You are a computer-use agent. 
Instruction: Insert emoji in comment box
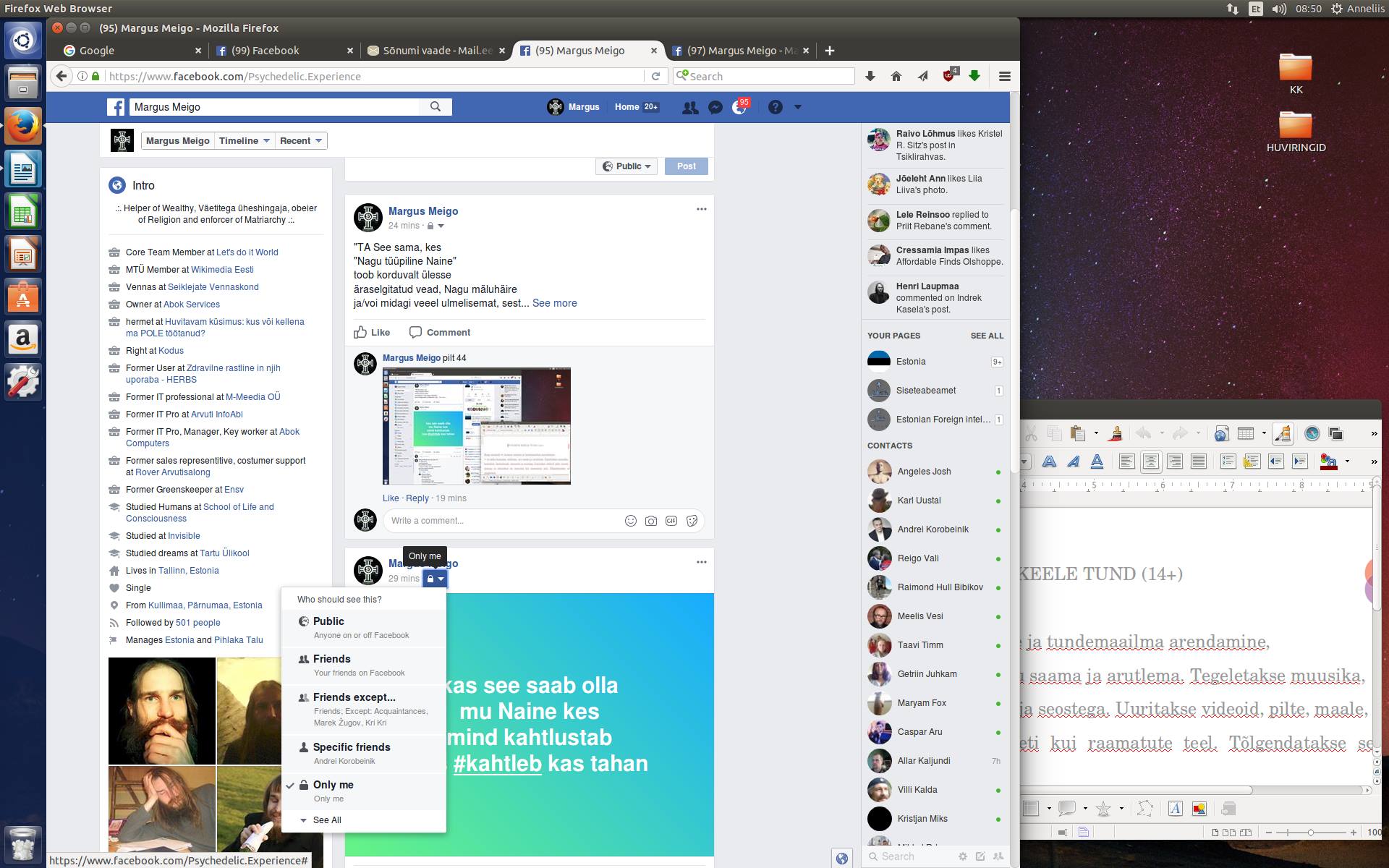[631, 521]
